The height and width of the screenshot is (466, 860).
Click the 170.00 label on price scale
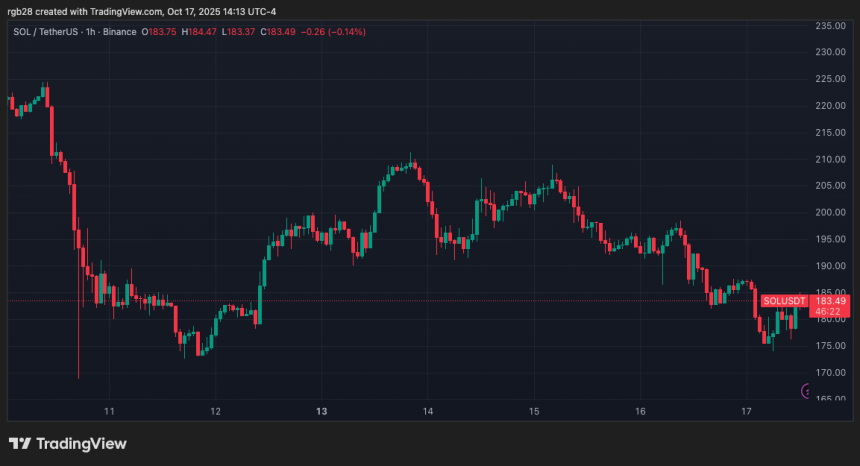pyautogui.click(x=832, y=372)
